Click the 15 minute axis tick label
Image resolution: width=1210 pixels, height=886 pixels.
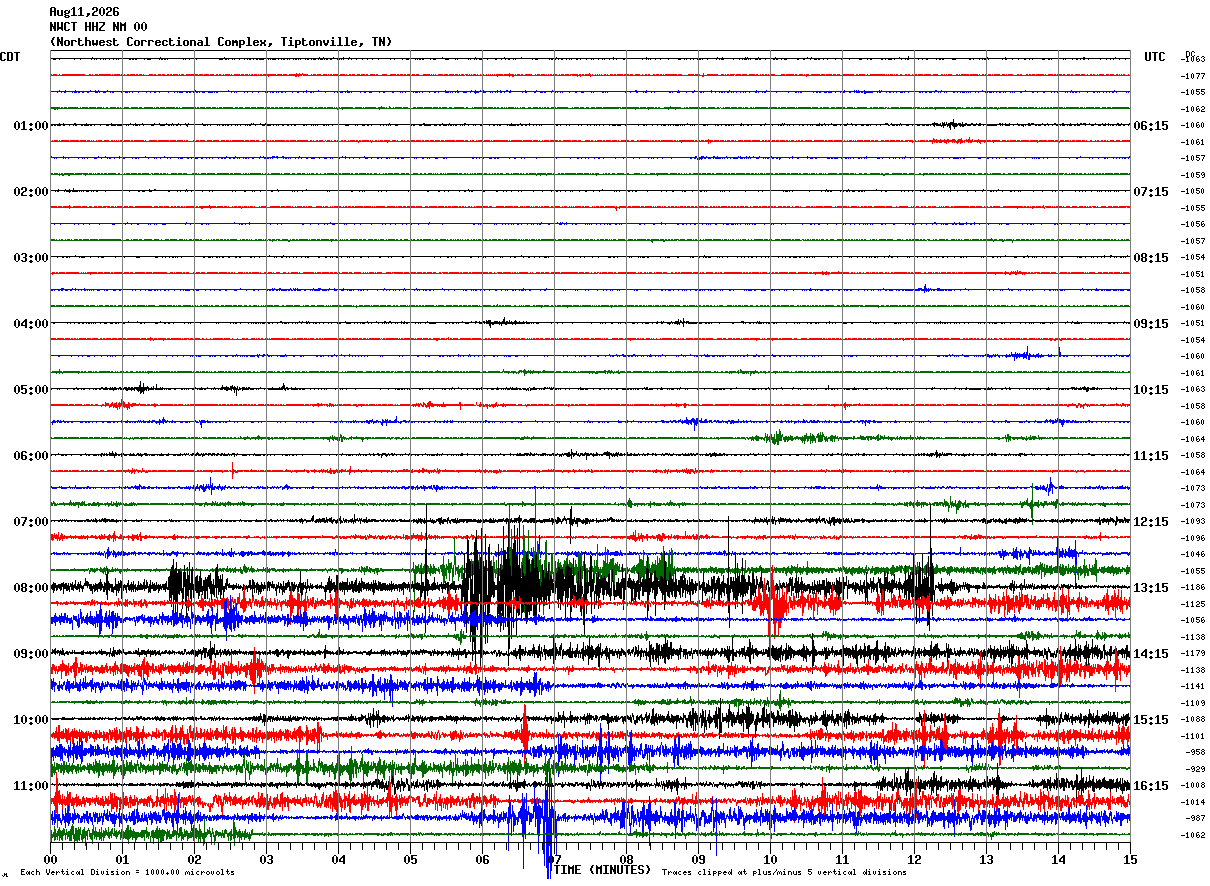(1130, 860)
